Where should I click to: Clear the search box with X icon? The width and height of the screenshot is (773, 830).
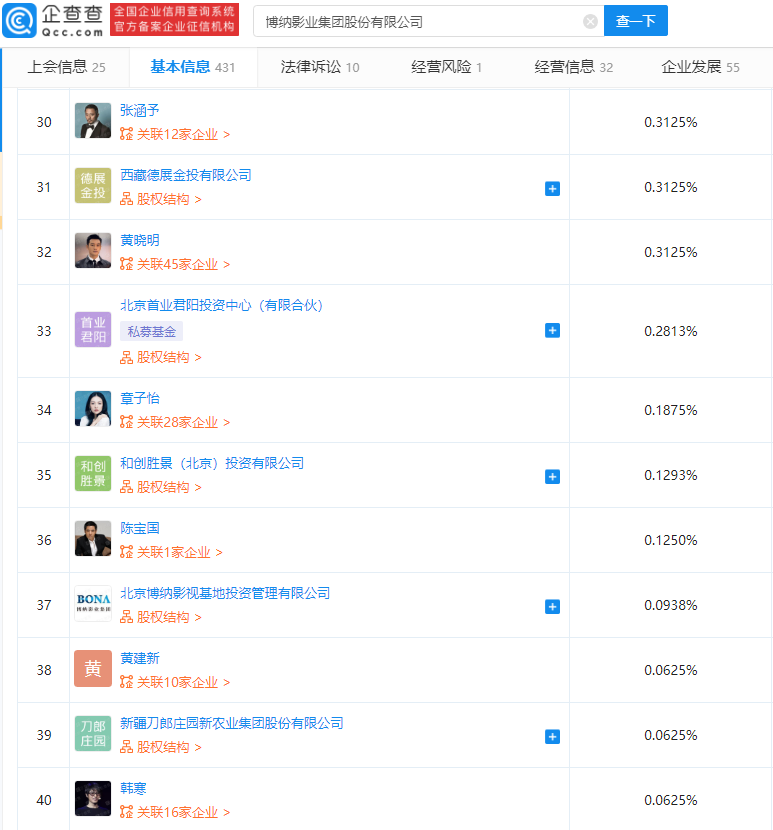[590, 22]
